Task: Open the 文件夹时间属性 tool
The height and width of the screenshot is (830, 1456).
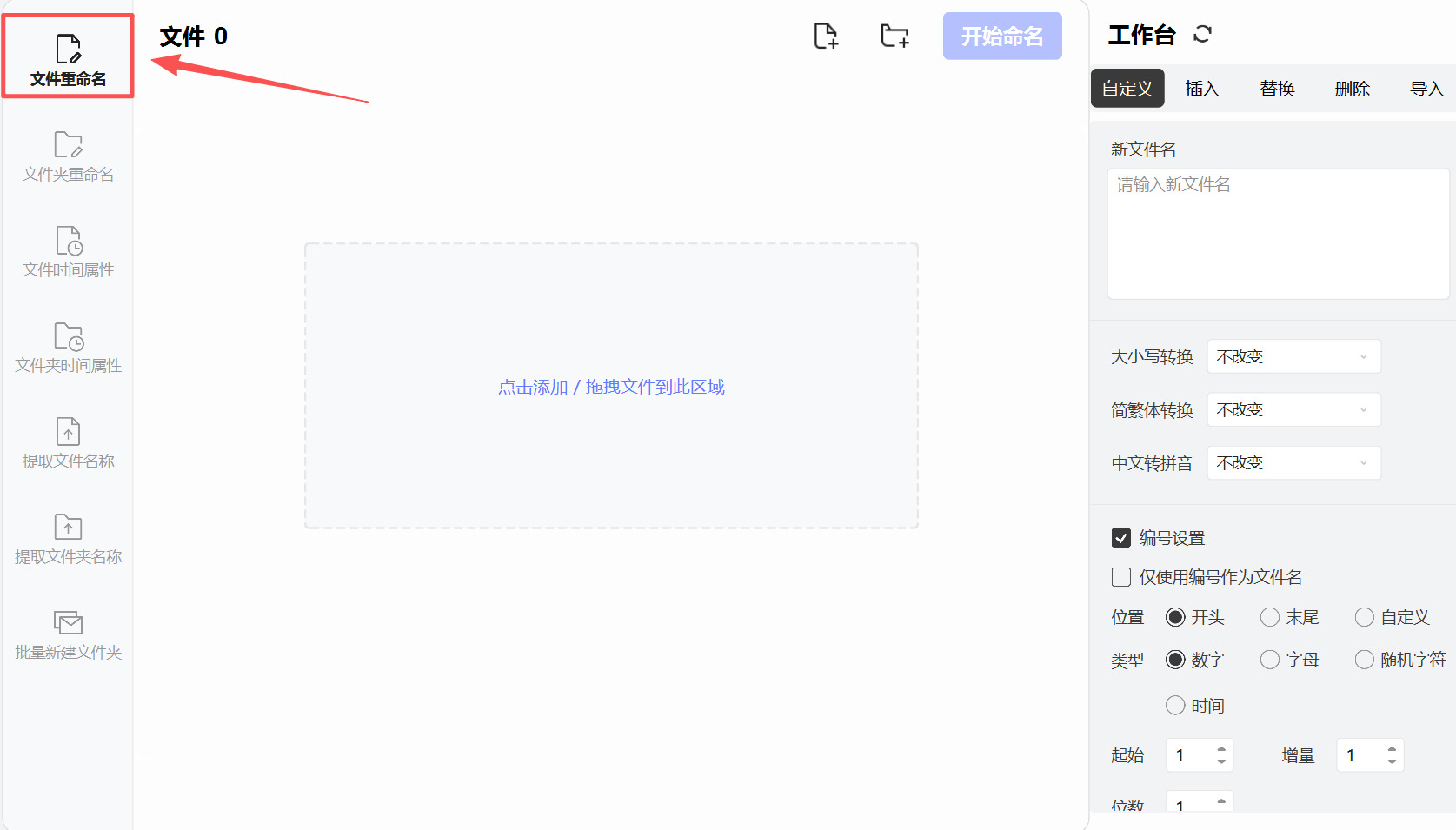Action: [68, 348]
